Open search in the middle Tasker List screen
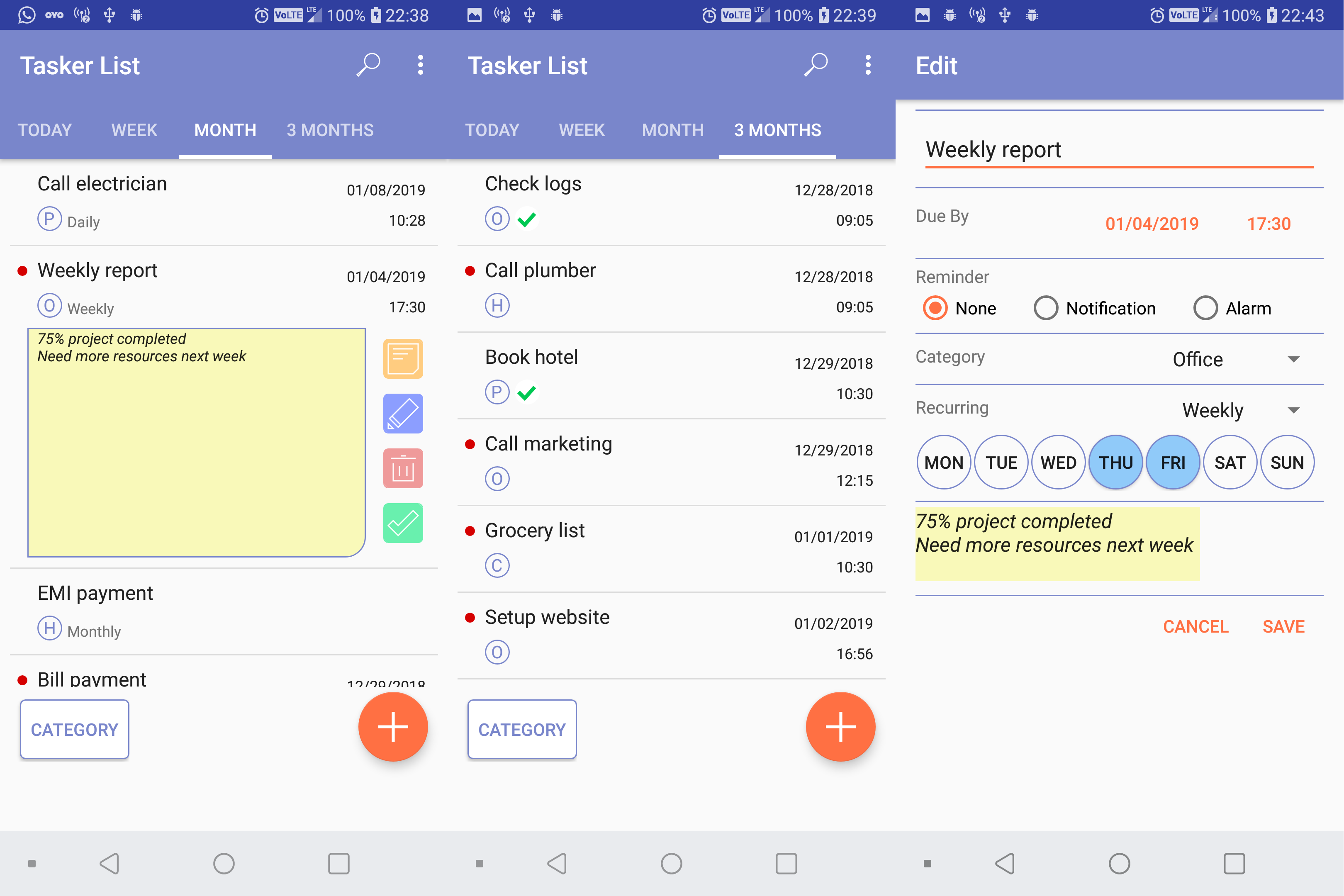 (x=816, y=65)
